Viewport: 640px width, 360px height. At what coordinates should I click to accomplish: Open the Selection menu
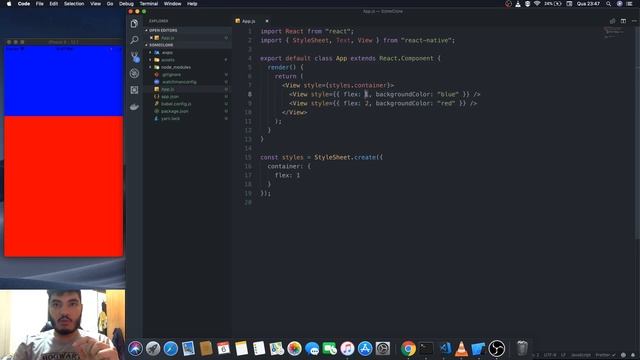tap(74, 4)
